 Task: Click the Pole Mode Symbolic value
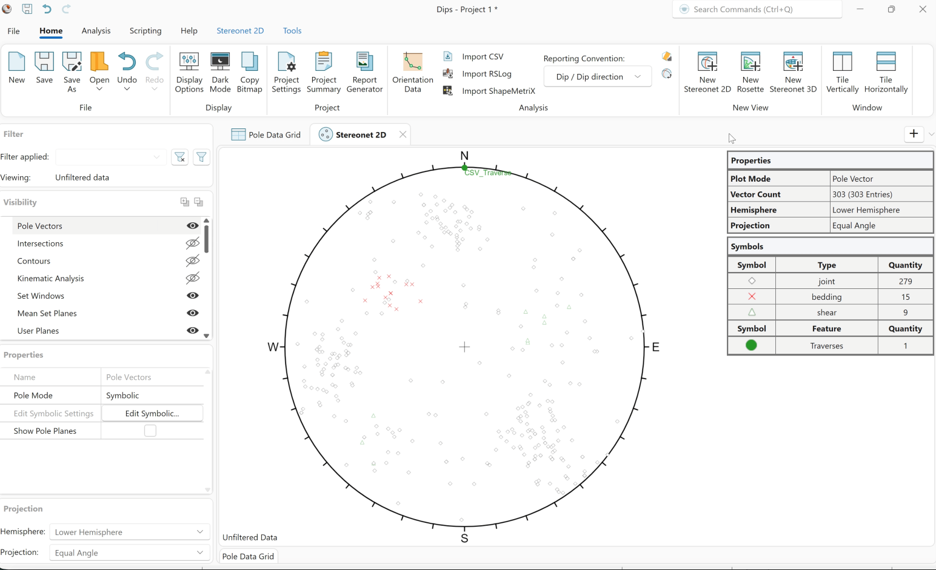(x=152, y=395)
